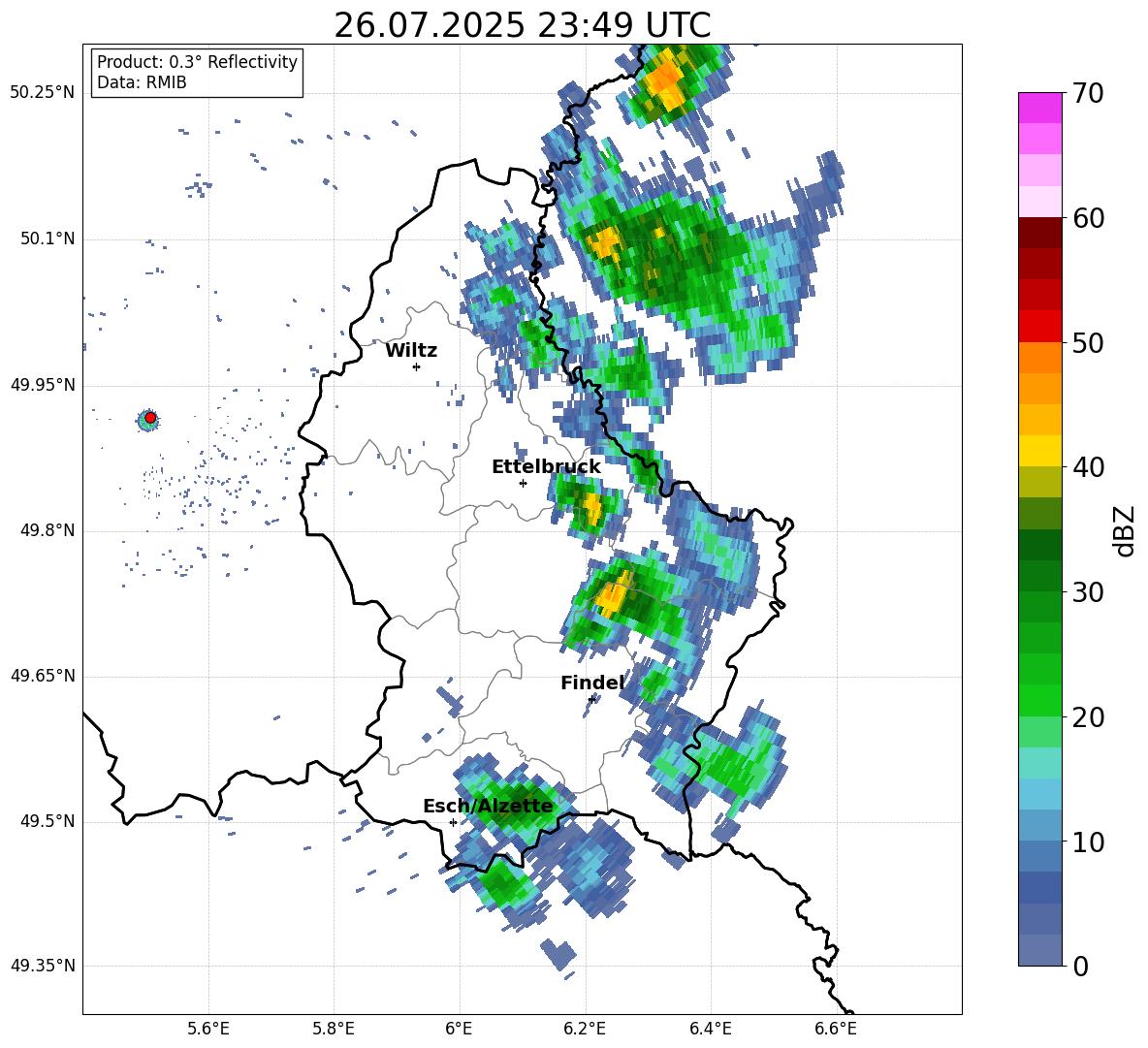The image size is (1148, 1048).
Task: Click the 49.5°N latitude label
Action: pos(48,821)
